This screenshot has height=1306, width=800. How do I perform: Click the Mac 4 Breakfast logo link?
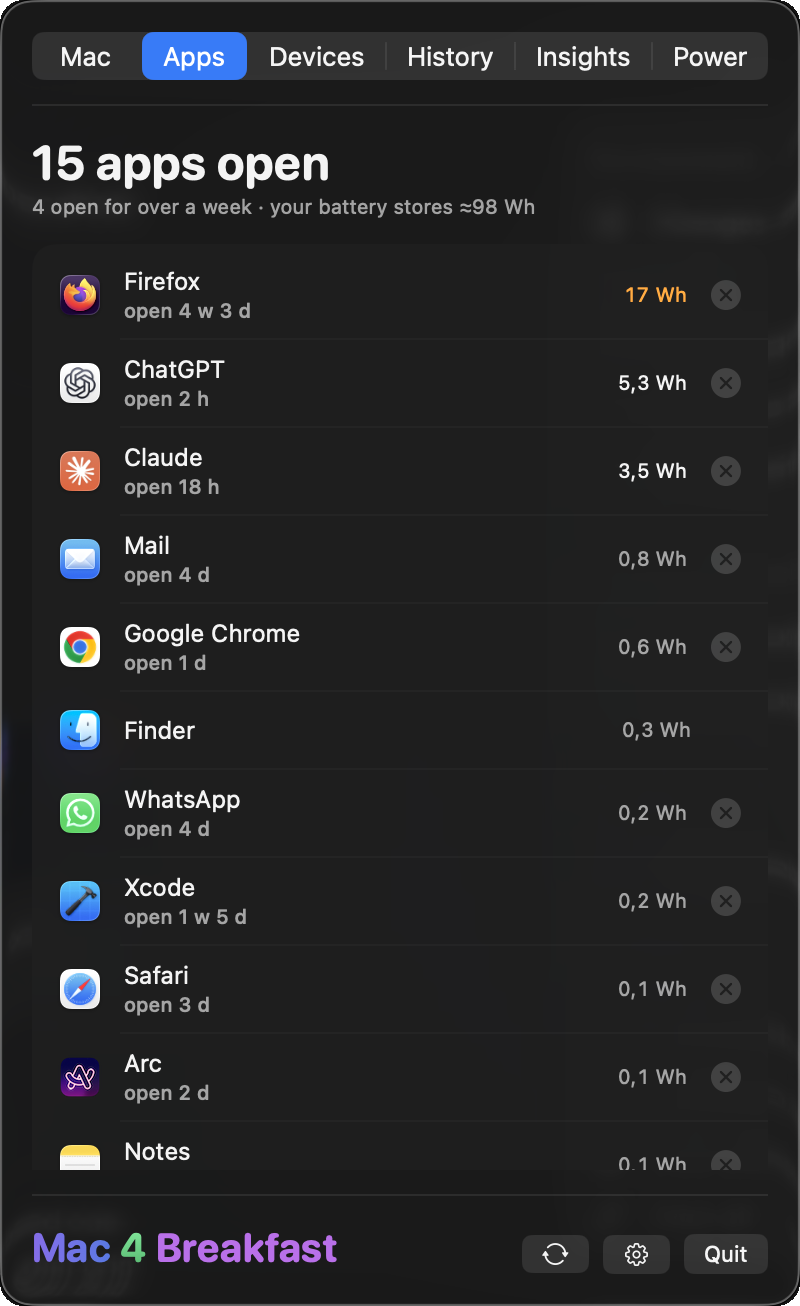coord(185,1248)
